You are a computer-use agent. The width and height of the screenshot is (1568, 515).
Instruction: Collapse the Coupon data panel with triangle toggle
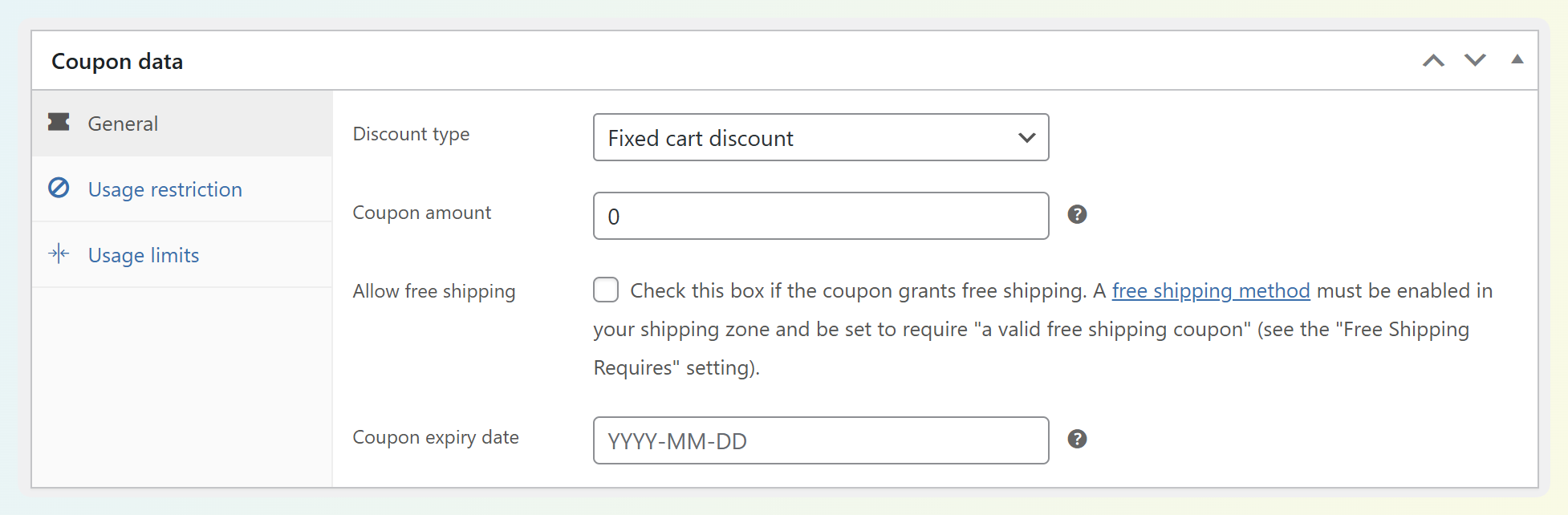(1517, 59)
